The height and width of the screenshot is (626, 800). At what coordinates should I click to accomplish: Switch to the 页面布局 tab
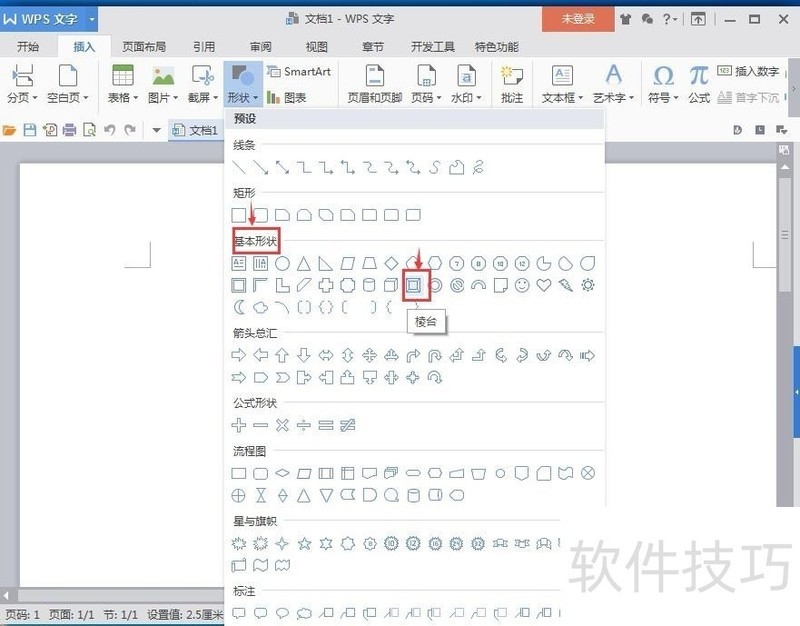point(144,47)
